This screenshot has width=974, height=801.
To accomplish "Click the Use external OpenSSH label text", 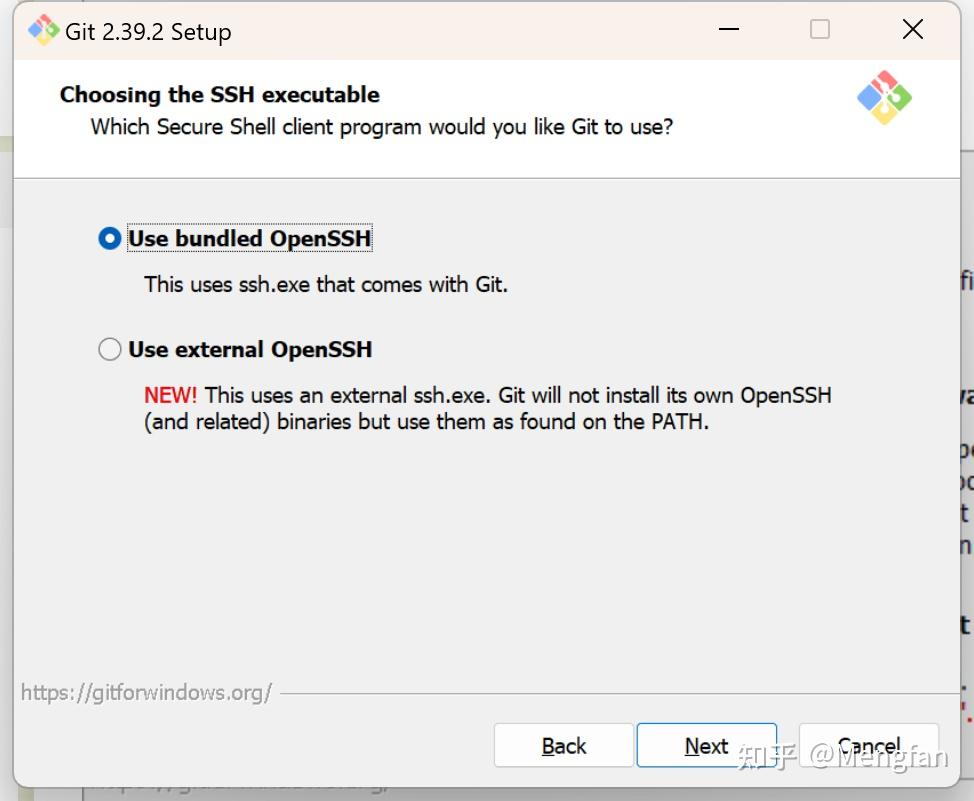I will tap(250, 349).
